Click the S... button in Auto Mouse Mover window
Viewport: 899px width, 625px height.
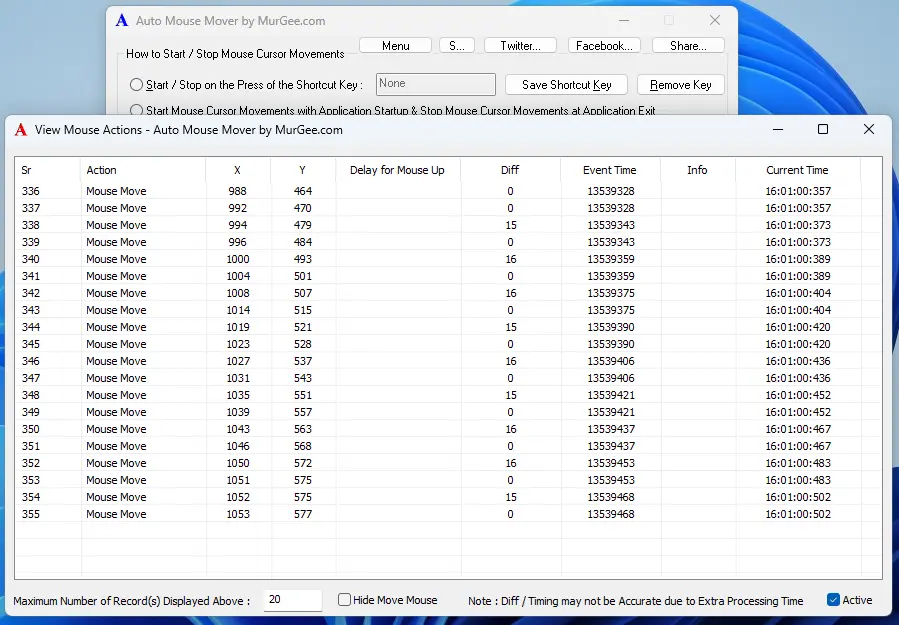point(456,46)
